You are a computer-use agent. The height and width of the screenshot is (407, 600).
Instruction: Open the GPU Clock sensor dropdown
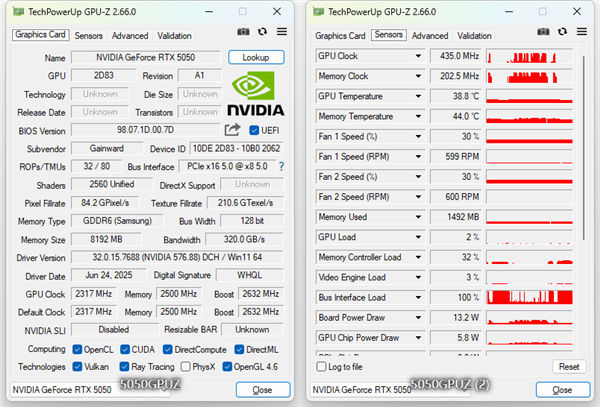coord(418,56)
